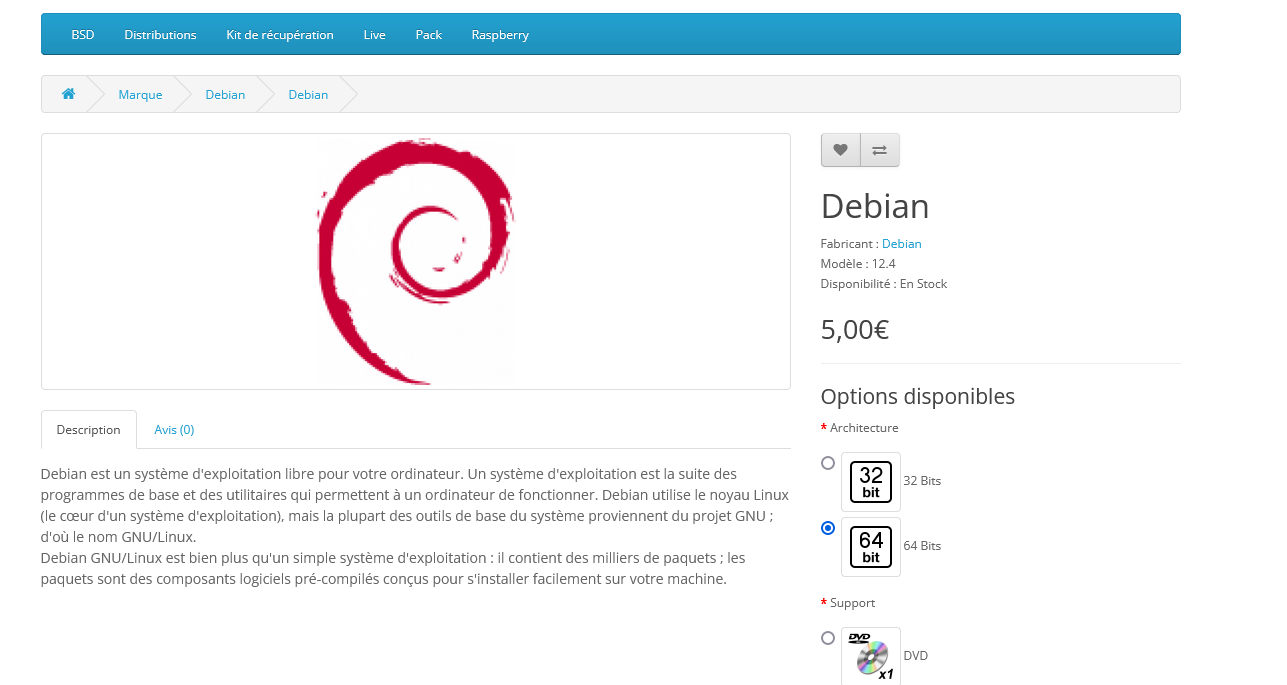Image resolution: width=1287 pixels, height=685 pixels.
Task: Compare this product arrows icon
Action: click(880, 150)
